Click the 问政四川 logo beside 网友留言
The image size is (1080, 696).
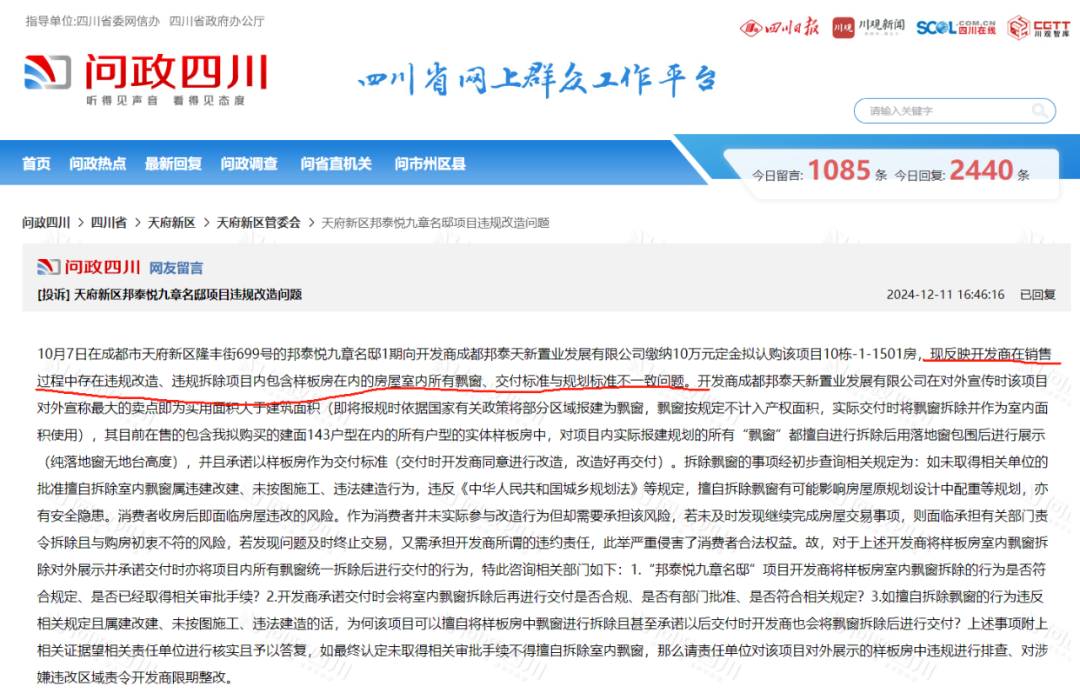pos(89,267)
